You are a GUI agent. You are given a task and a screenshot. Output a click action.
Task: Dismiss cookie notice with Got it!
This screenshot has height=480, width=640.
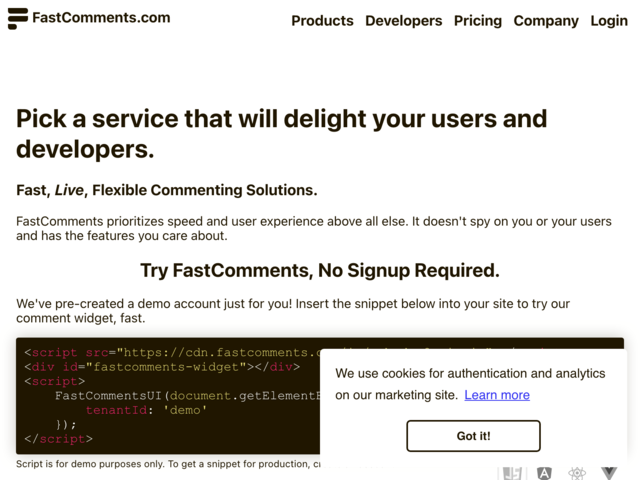coord(473,436)
